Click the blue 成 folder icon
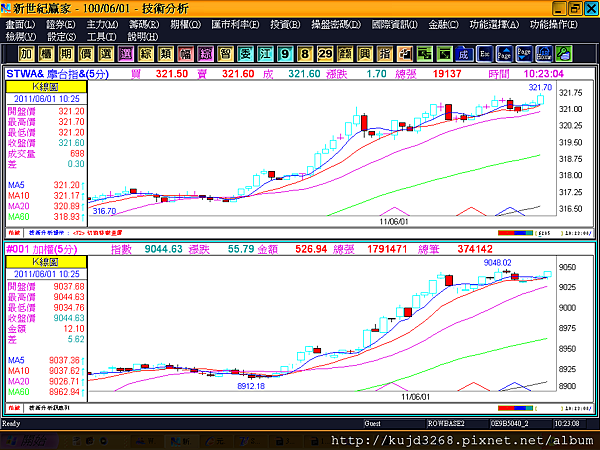The image size is (600, 450). 464,54
